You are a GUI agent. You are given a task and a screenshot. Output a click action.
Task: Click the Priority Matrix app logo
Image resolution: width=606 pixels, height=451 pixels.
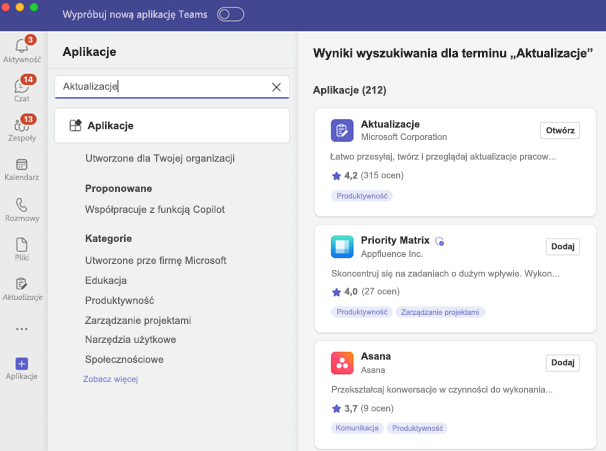pos(342,247)
